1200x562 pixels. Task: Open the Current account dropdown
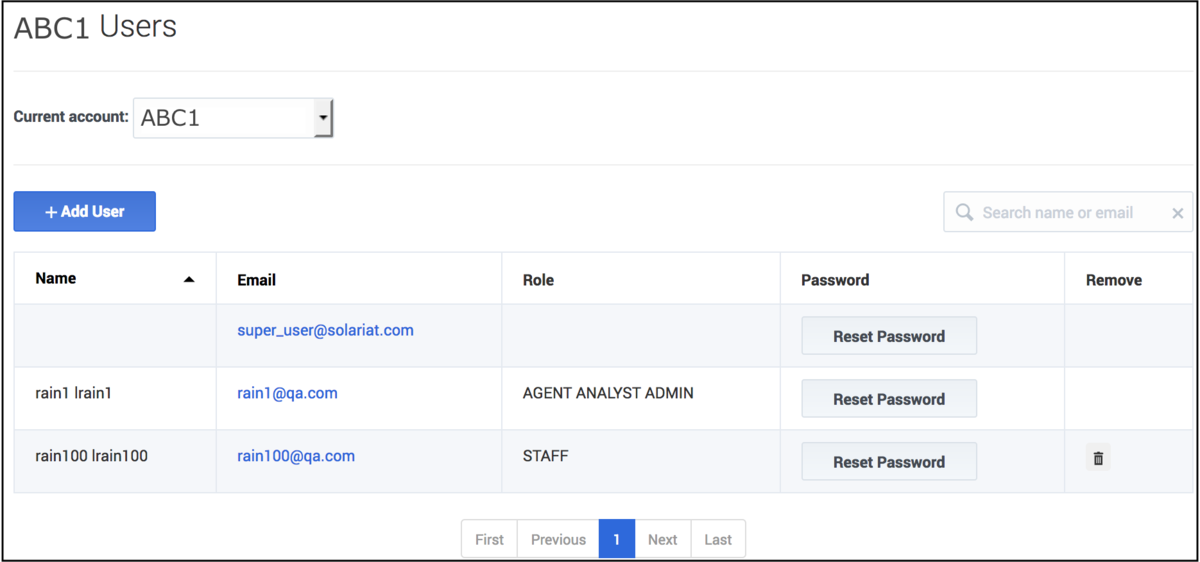point(233,117)
